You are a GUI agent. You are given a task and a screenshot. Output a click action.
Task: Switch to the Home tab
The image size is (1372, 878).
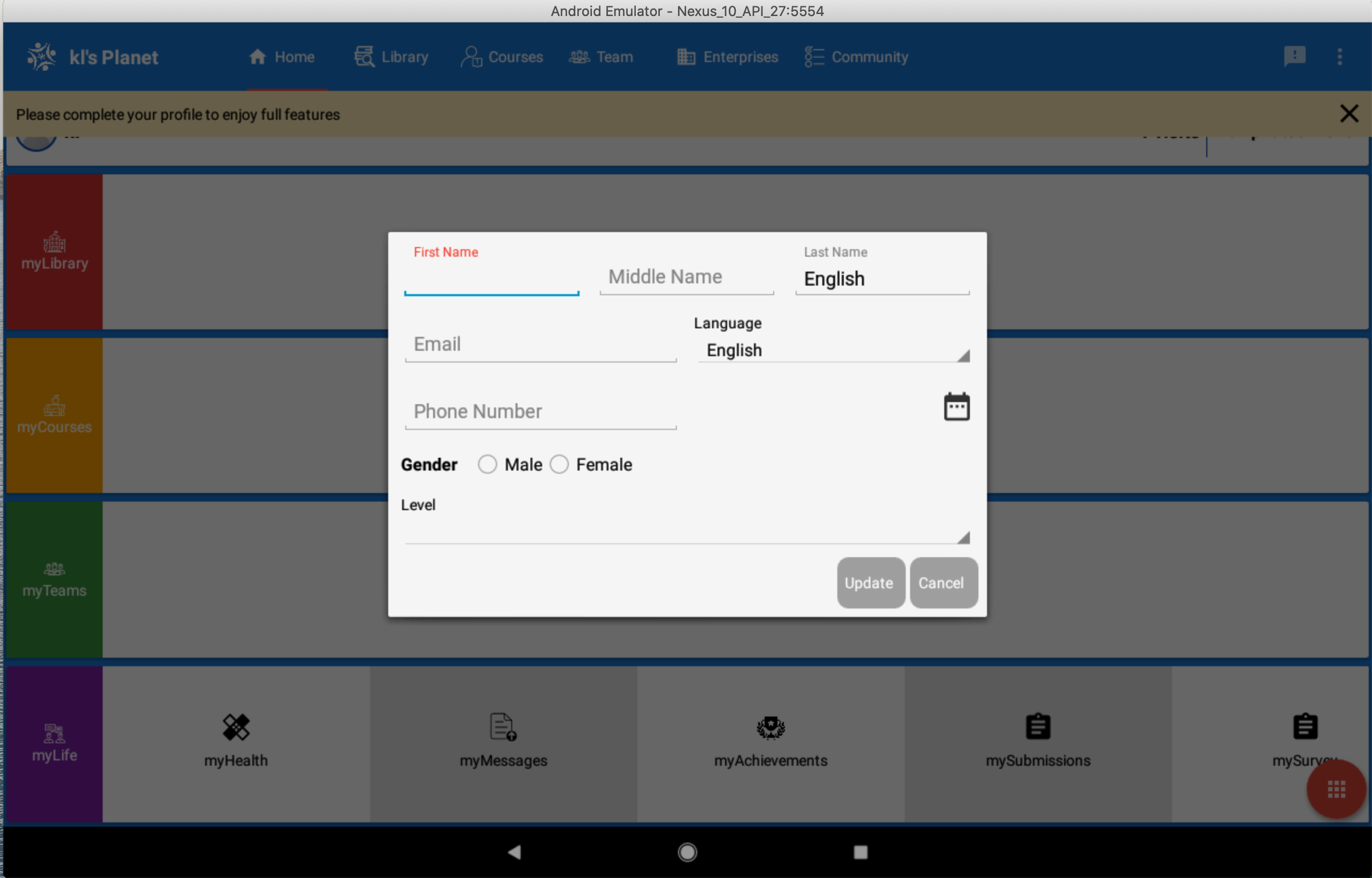coord(282,57)
